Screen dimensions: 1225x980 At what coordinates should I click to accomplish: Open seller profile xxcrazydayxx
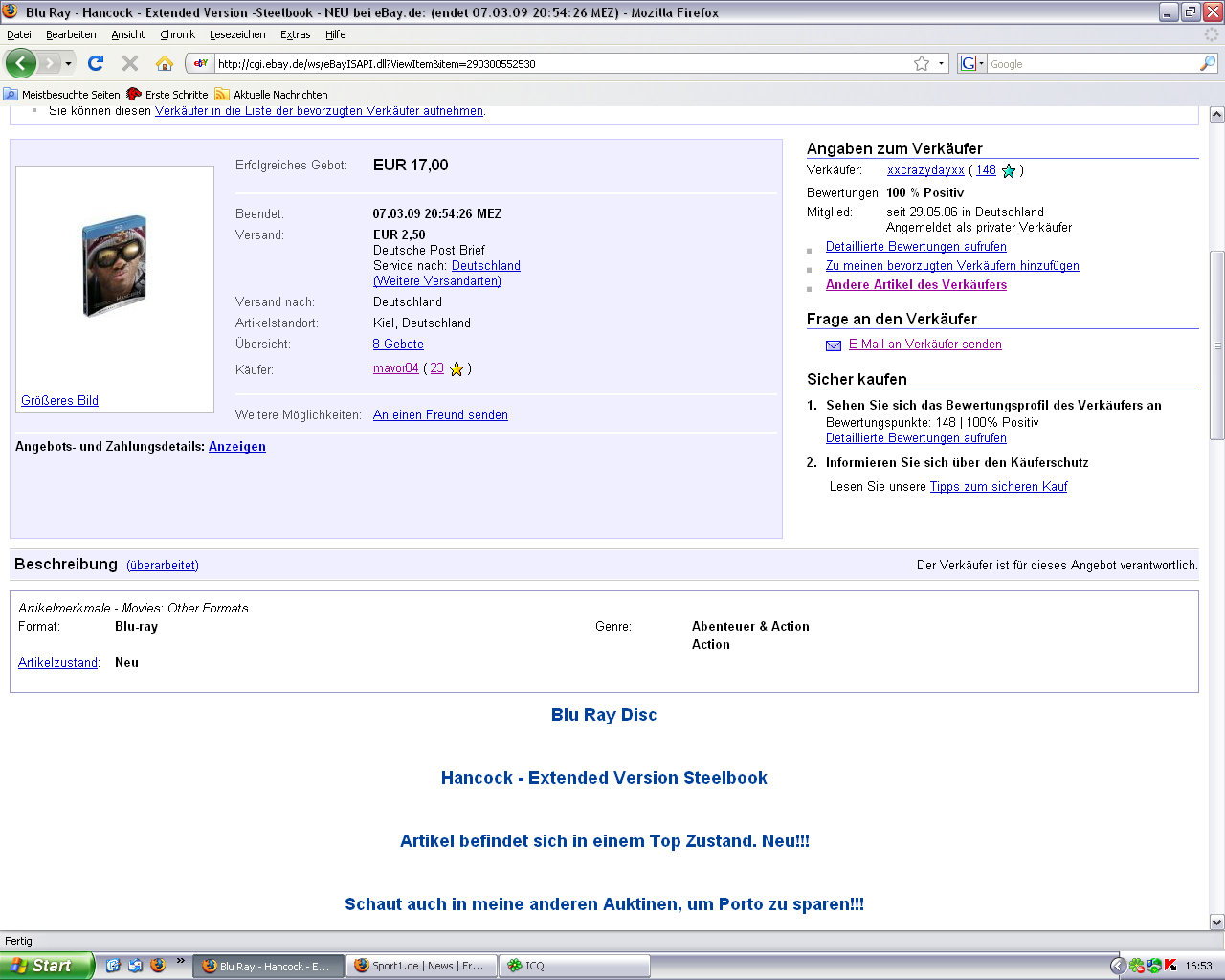[x=925, y=170]
